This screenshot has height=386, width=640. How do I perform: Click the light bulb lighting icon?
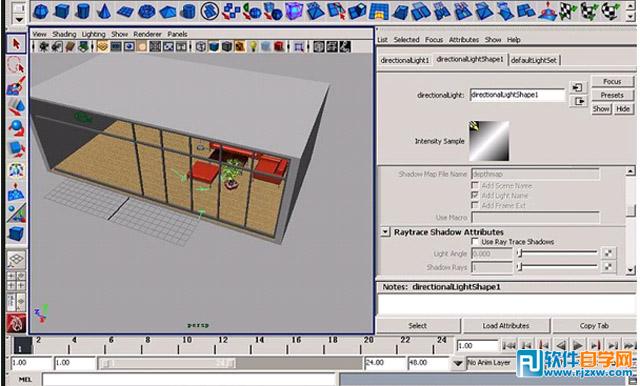tap(253, 47)
